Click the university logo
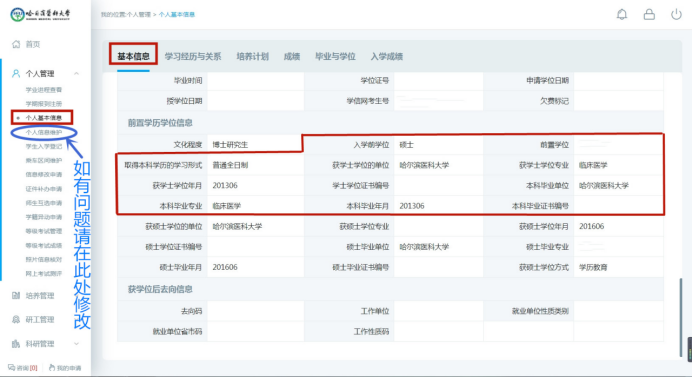Image resolution: width=693 pixels, height=377 pixels. pos(40,15)
